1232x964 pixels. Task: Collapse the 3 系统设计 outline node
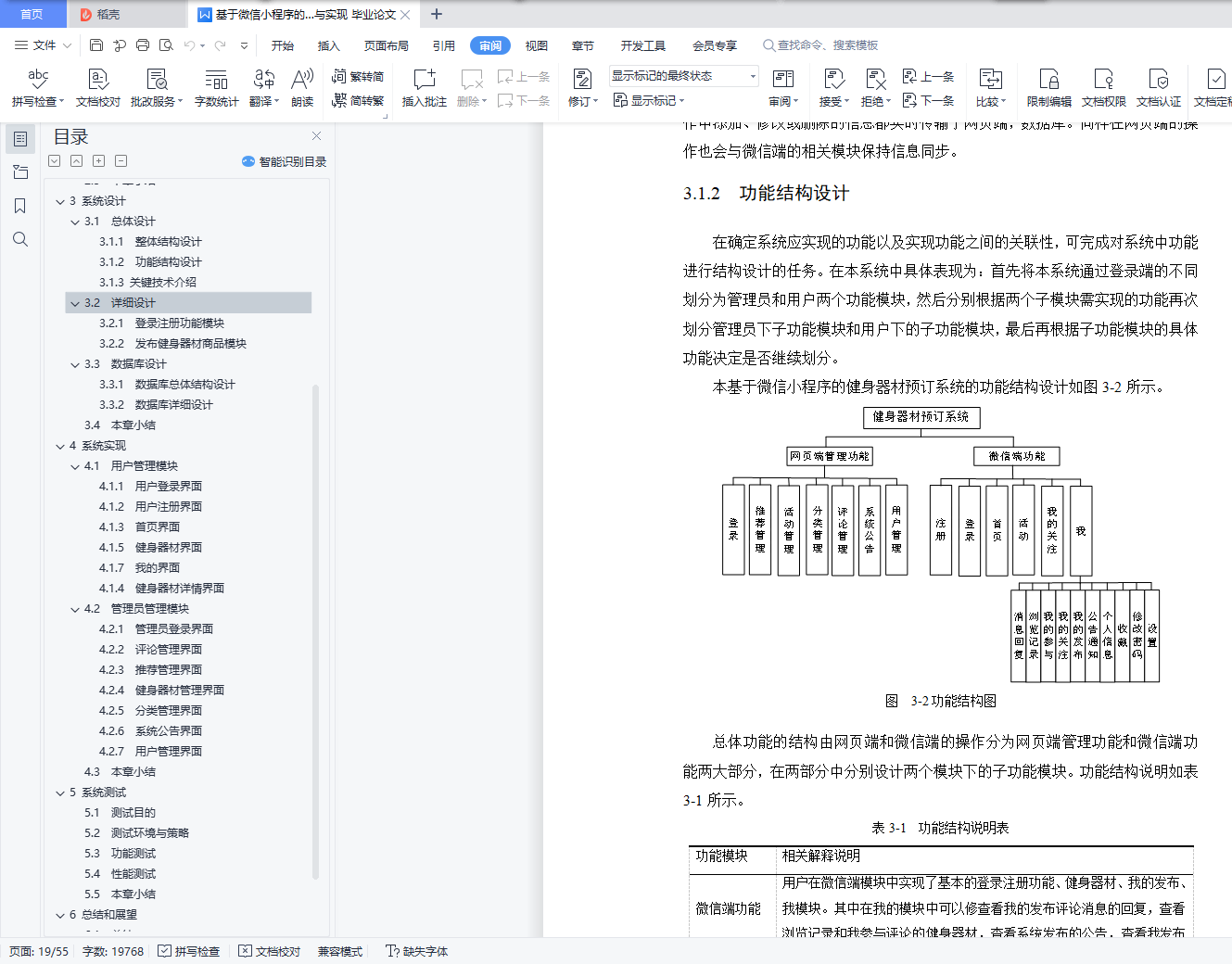click(60, 201)
